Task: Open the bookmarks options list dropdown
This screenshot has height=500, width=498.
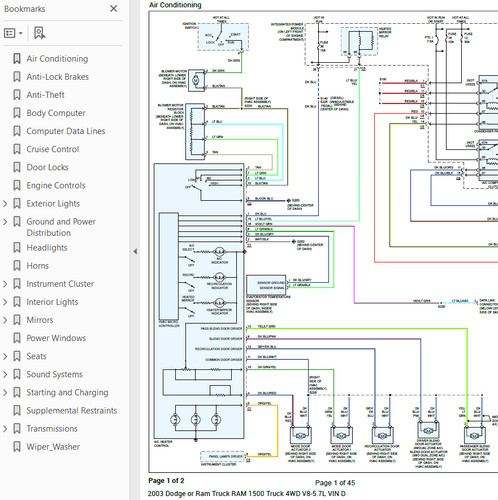Action: (13, 33)
